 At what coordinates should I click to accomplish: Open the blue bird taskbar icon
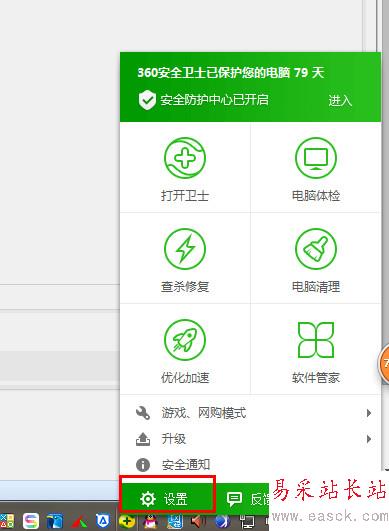55,522
